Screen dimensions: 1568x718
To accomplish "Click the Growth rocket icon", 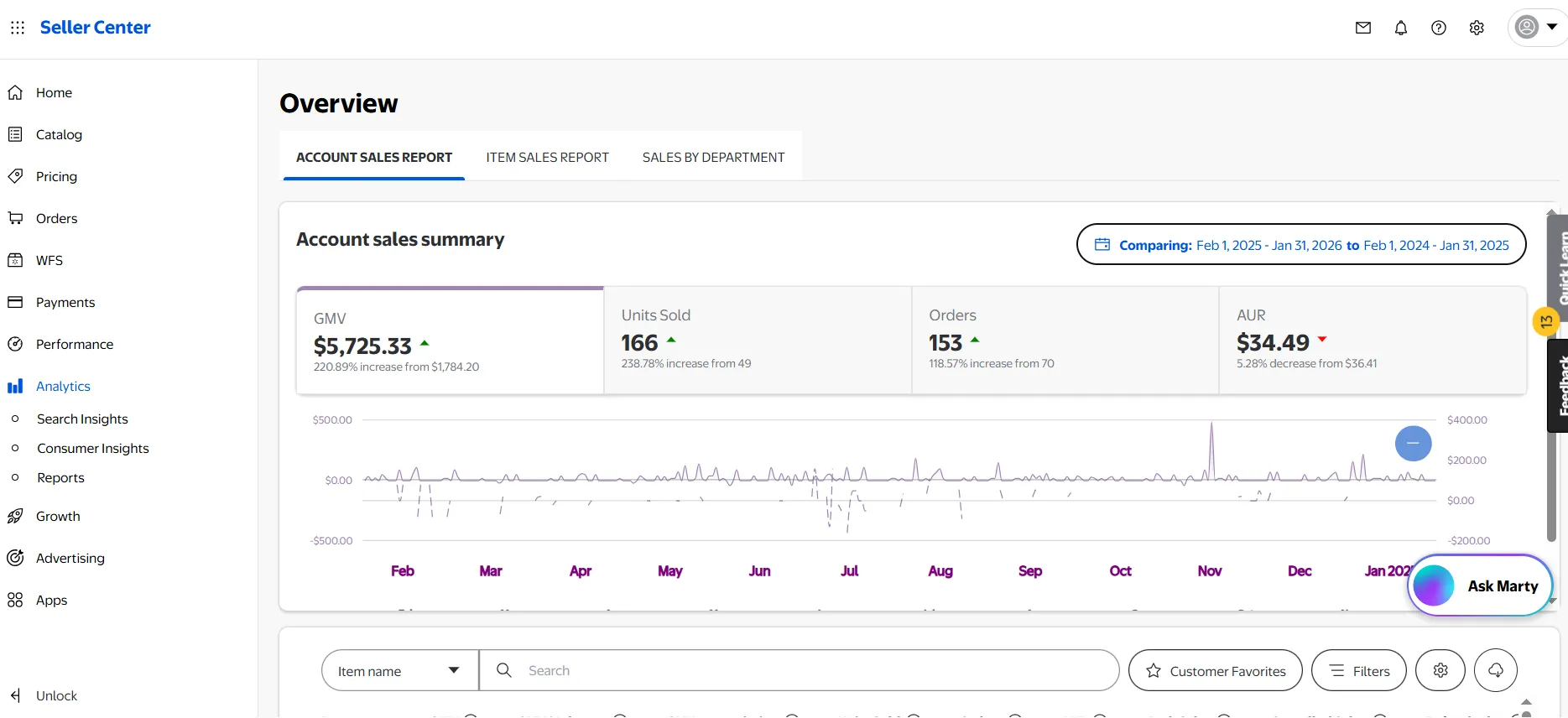I will [15, 516].
